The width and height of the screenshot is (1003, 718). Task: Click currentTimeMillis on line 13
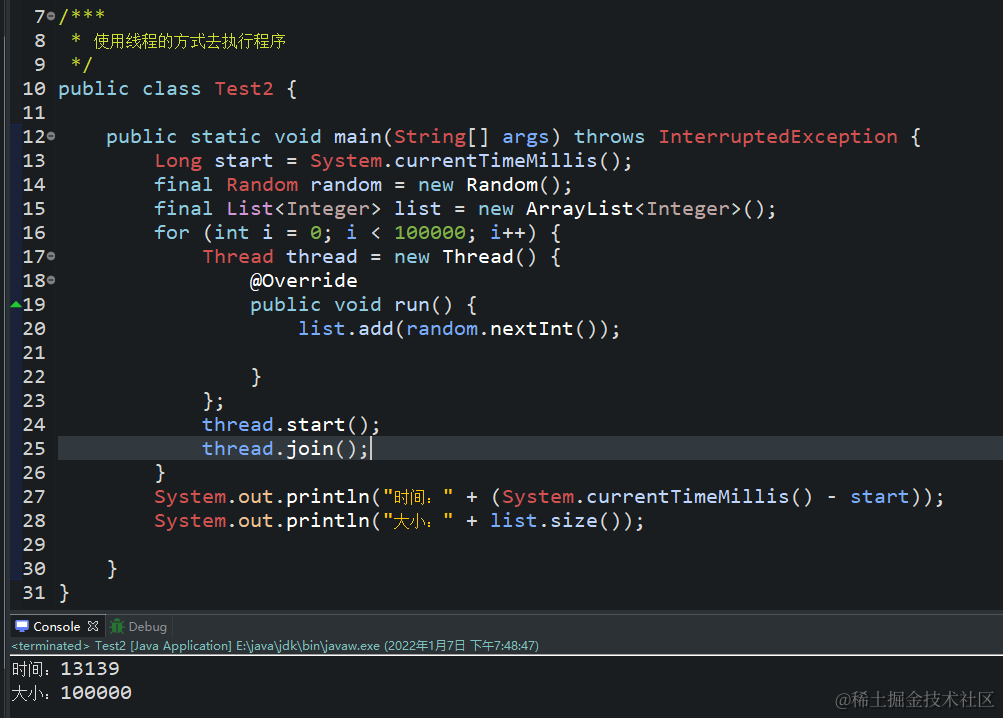(x=495, y=161)
